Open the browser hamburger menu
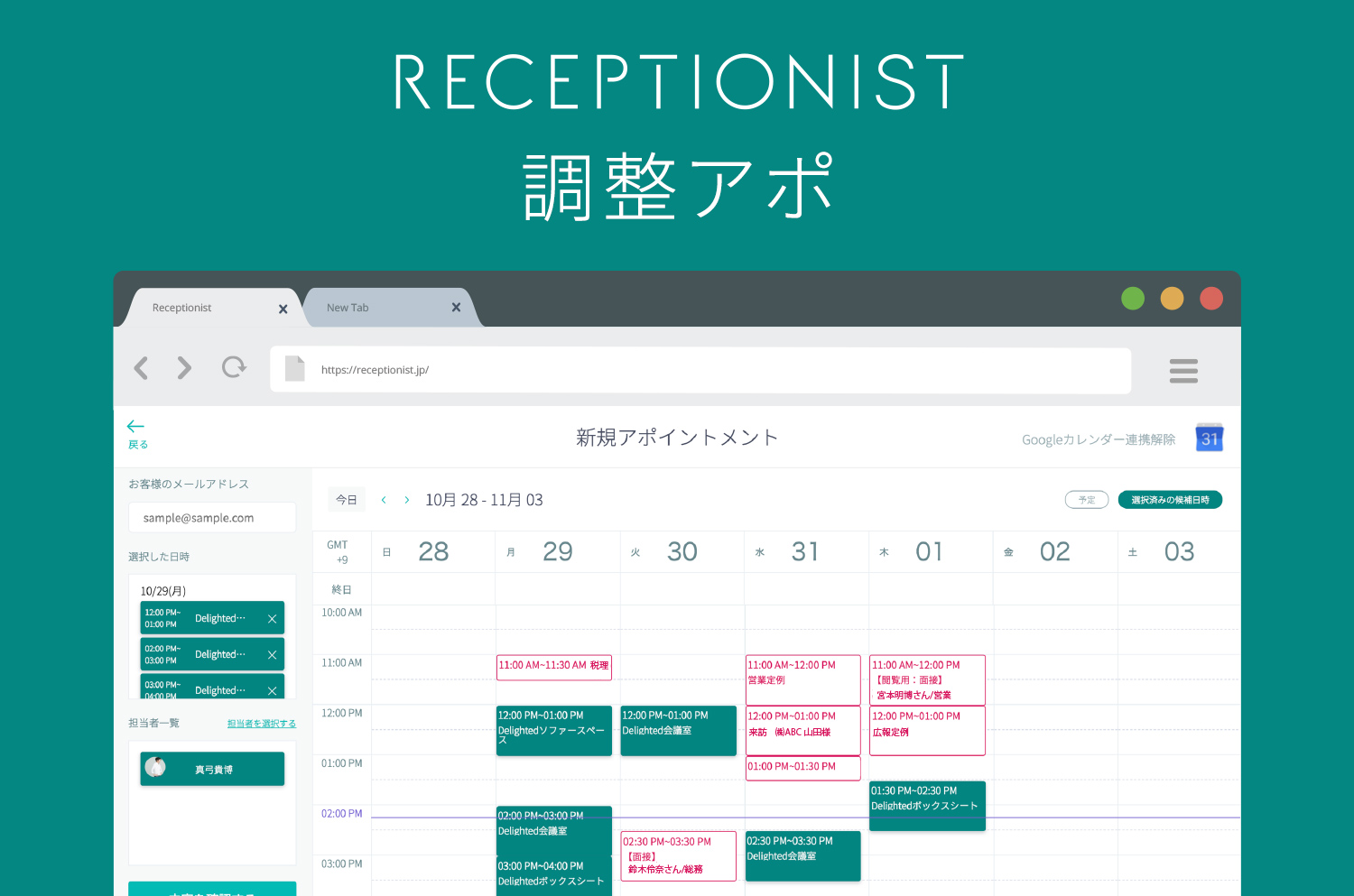1354x896 pixels. (1183, 371)
